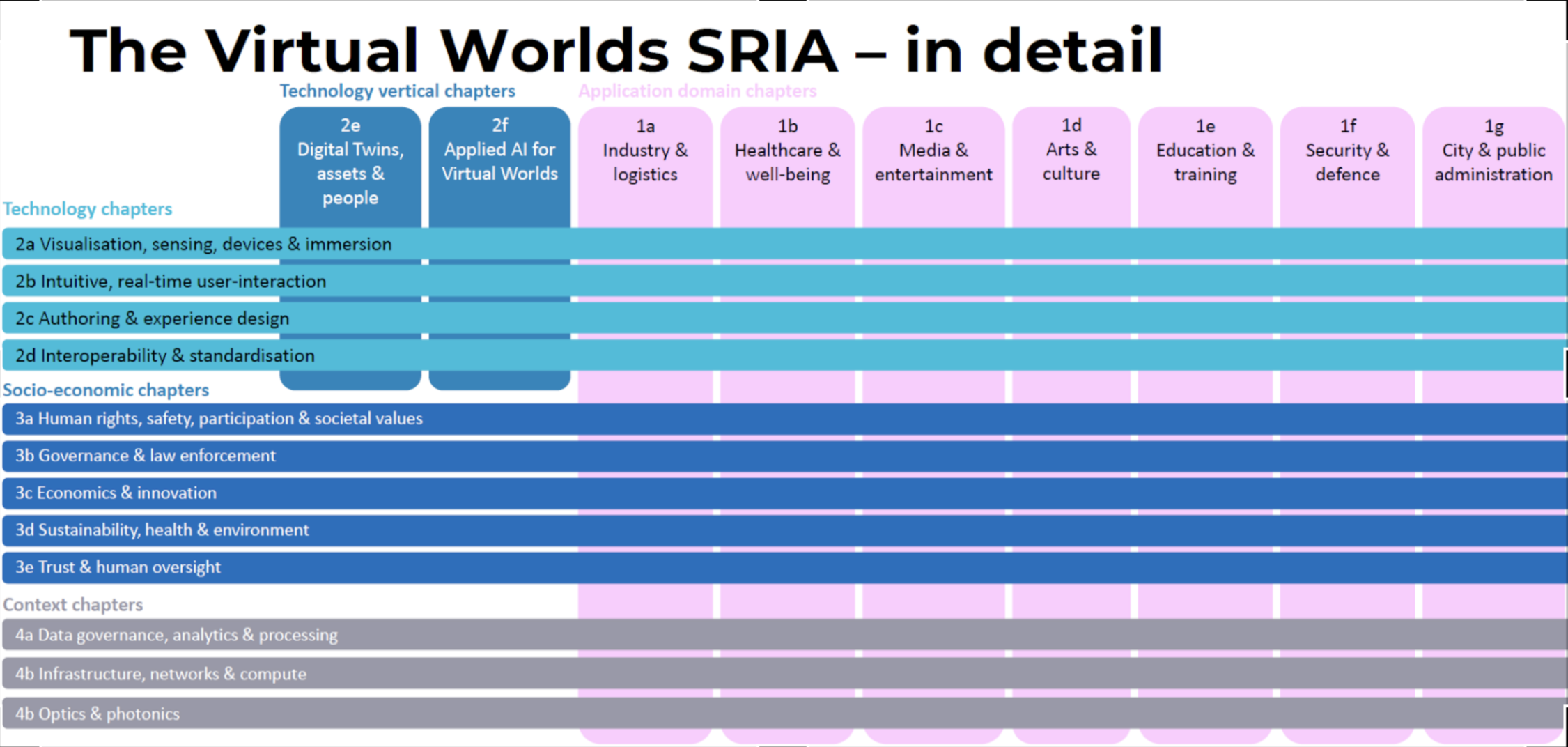Select the 3c Economics & innovation row
The image size is (1568, 747).
pyautogui.click(x=116, y=493)
